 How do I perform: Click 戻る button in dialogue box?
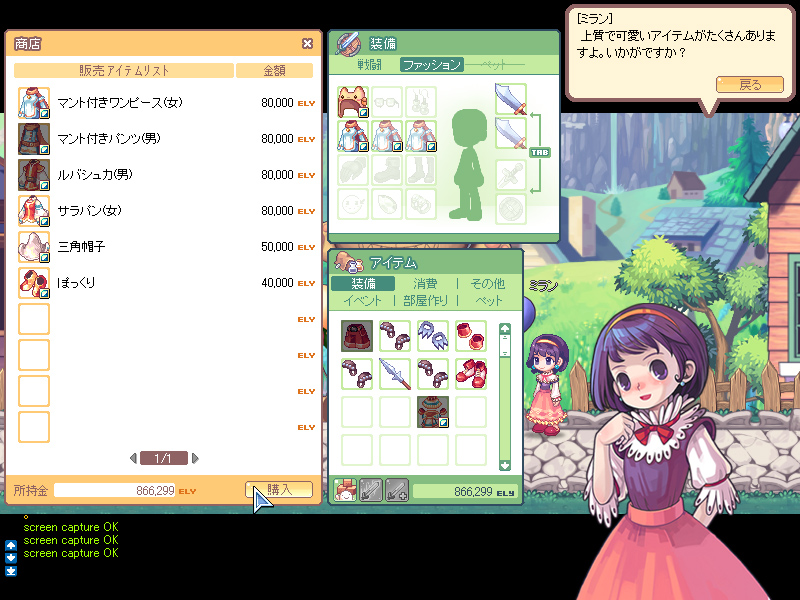tap(749, 85)
